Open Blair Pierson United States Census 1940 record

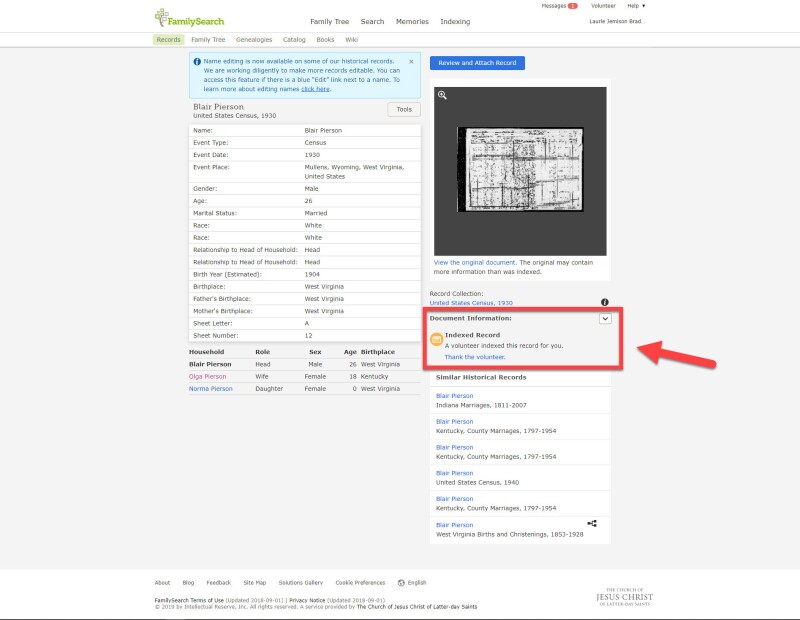(x=455, y=474)
